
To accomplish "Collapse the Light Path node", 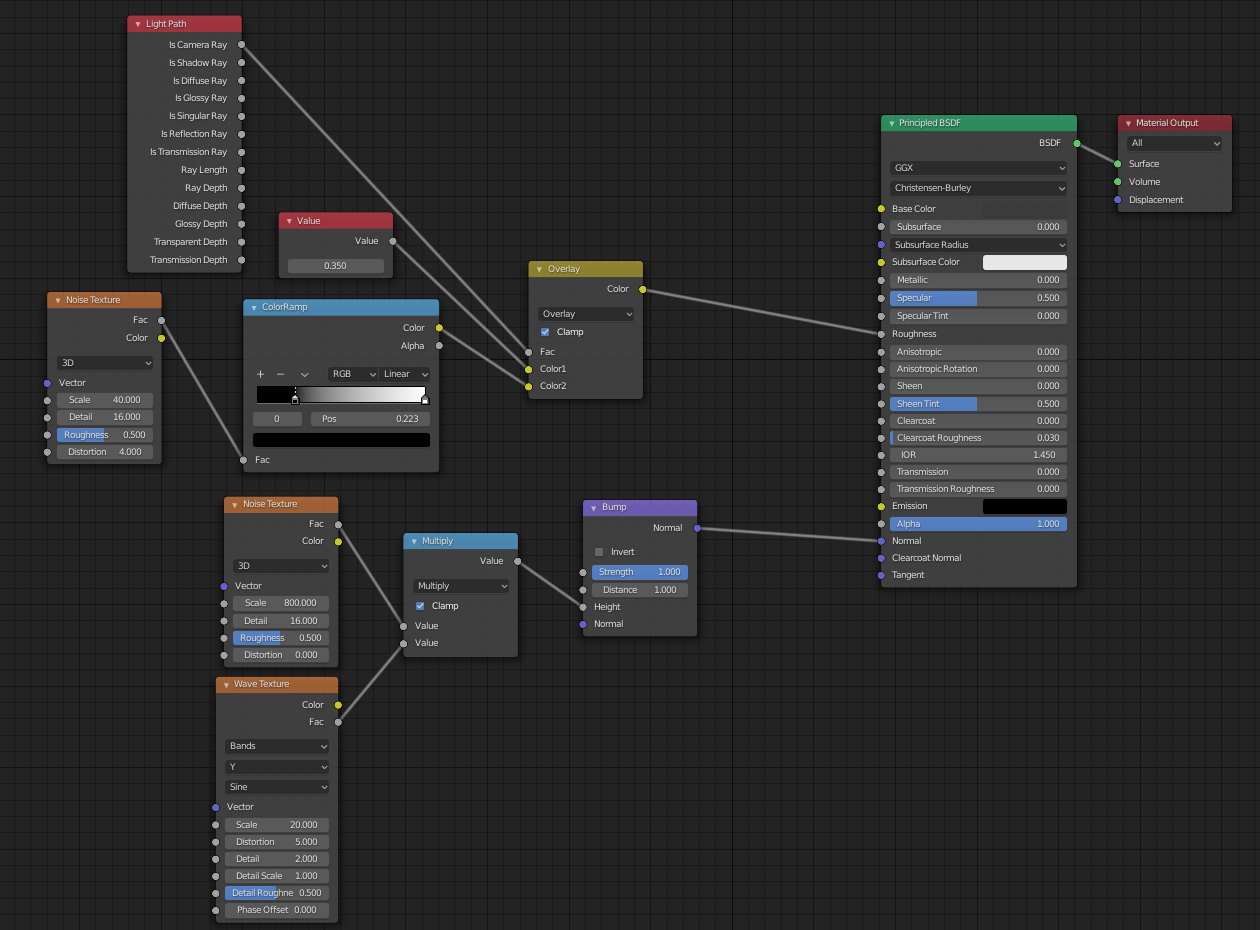I will 138,24.
